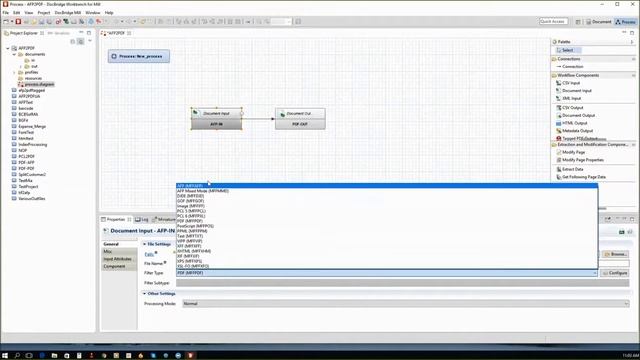Select the Document Out PDF-OUT node
Viewport: 640px width, 360px height.
[x=300, y=119]
